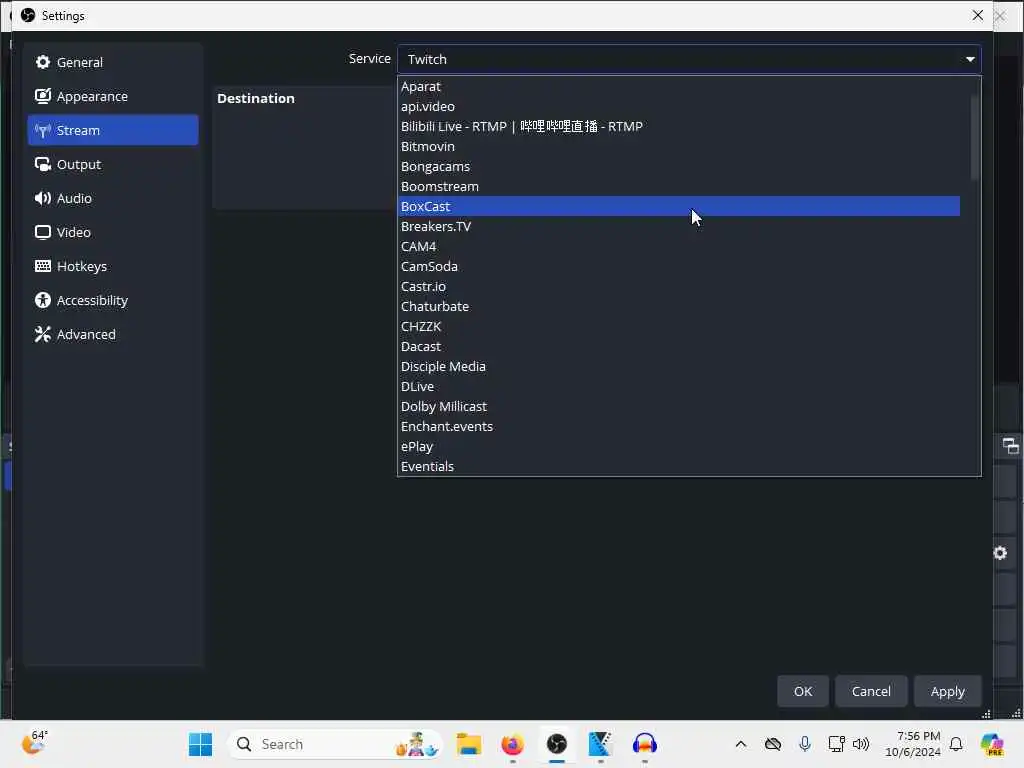Viewport: 1024px width, 768px height.
Task: Pick CamSoda from the service list
Action: coord(679,266)
